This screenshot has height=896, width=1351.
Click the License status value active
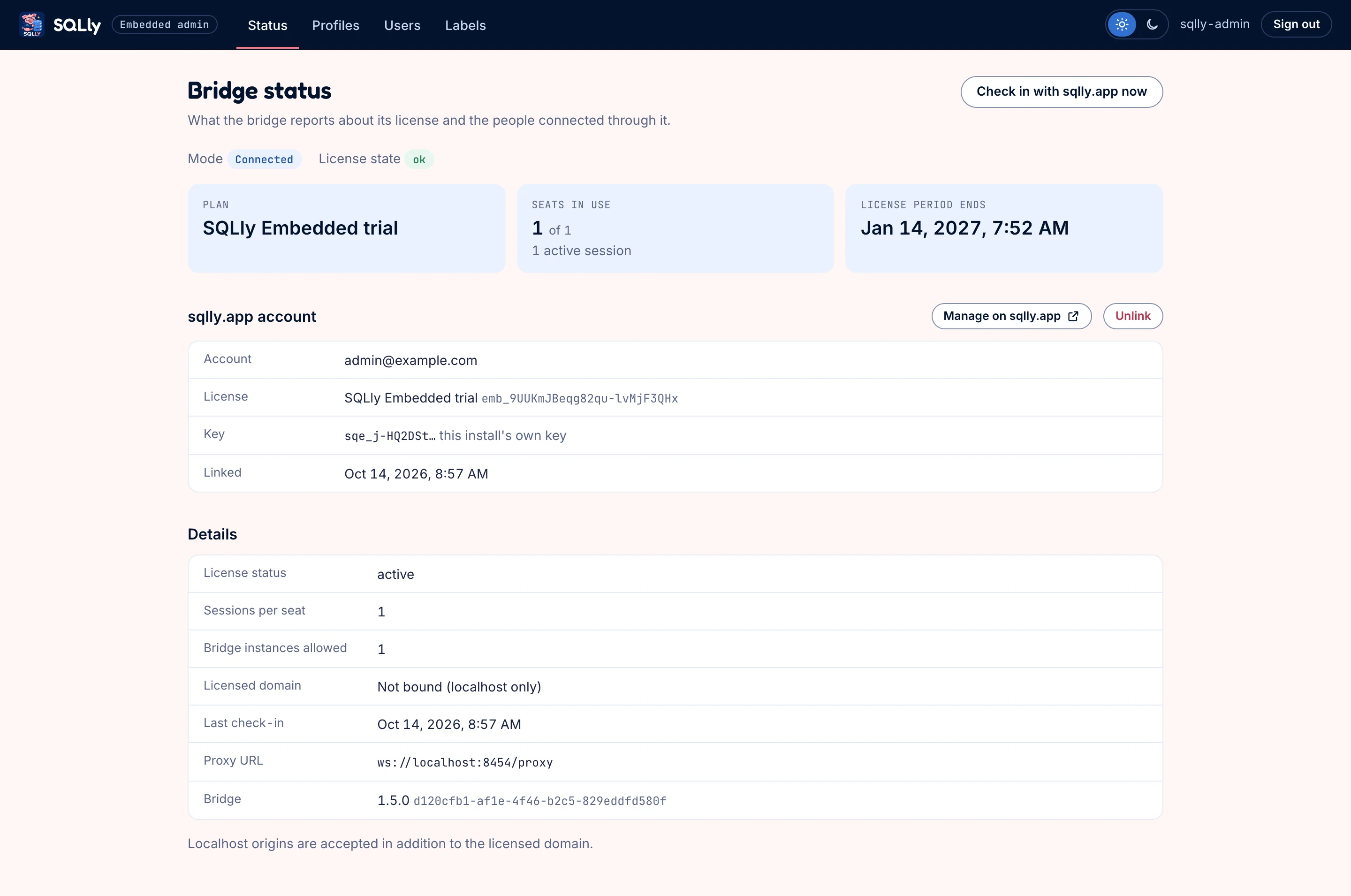(x=395, y=574)
